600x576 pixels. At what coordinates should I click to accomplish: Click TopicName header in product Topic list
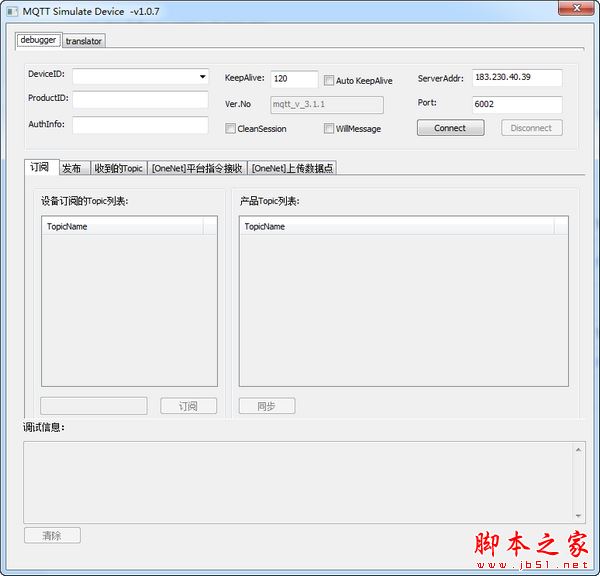coord(396,227)
